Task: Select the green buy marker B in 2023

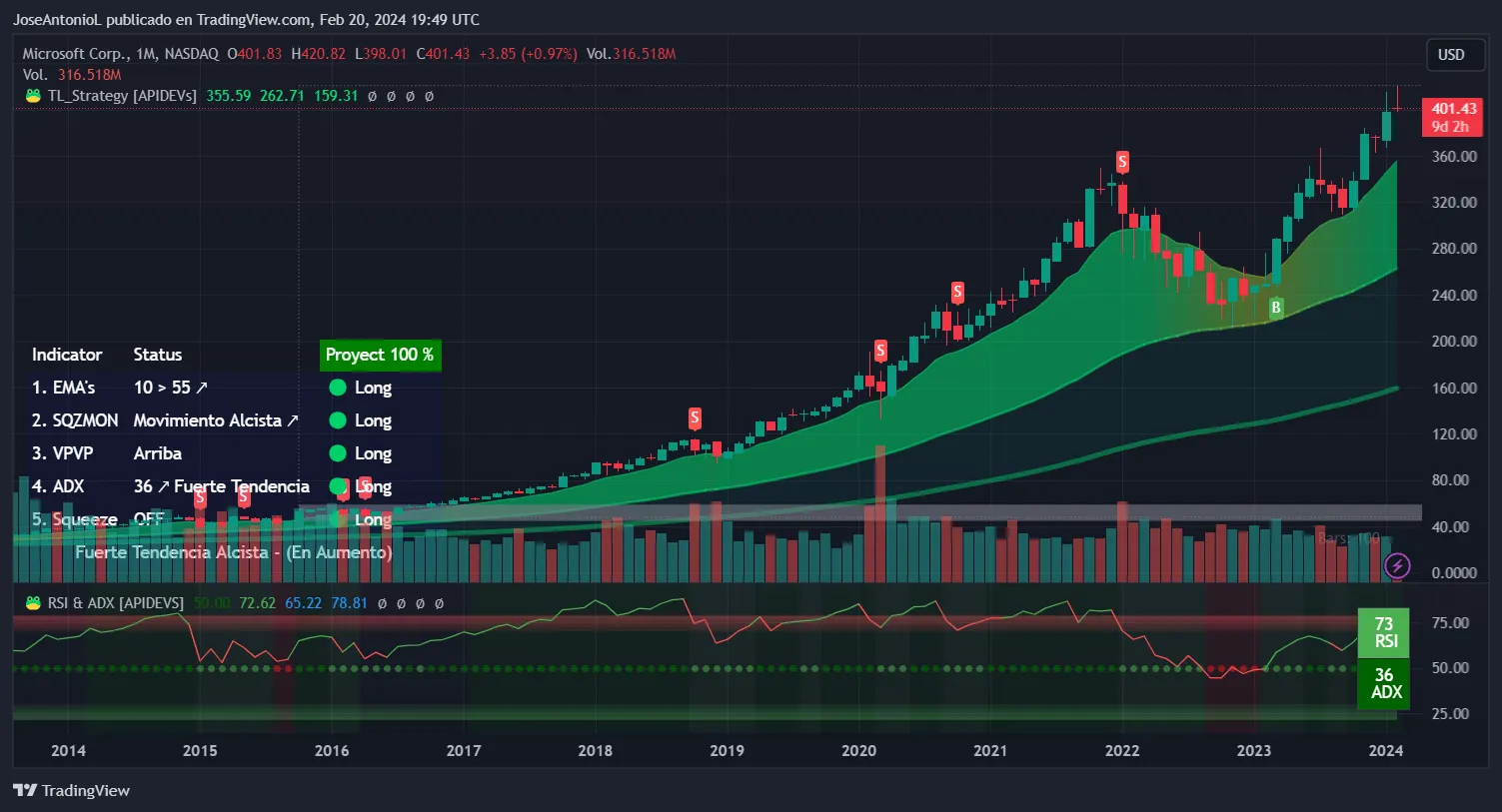Action: 1275,308
